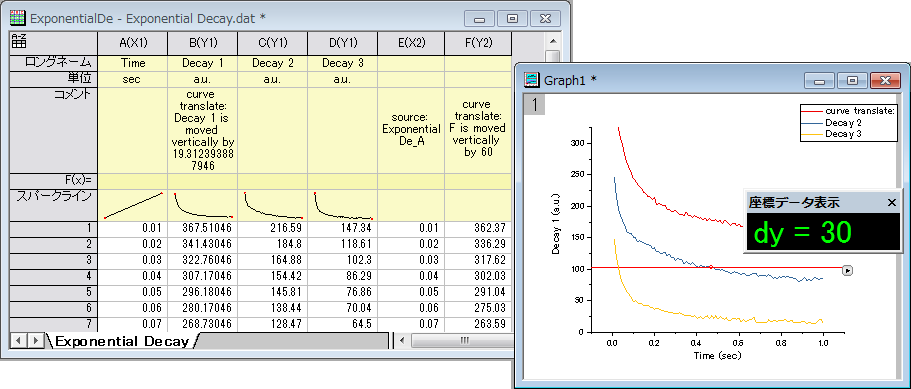This screenshot has width=911, height=389.
Task: Select row header 5
Action: (54, 292)
